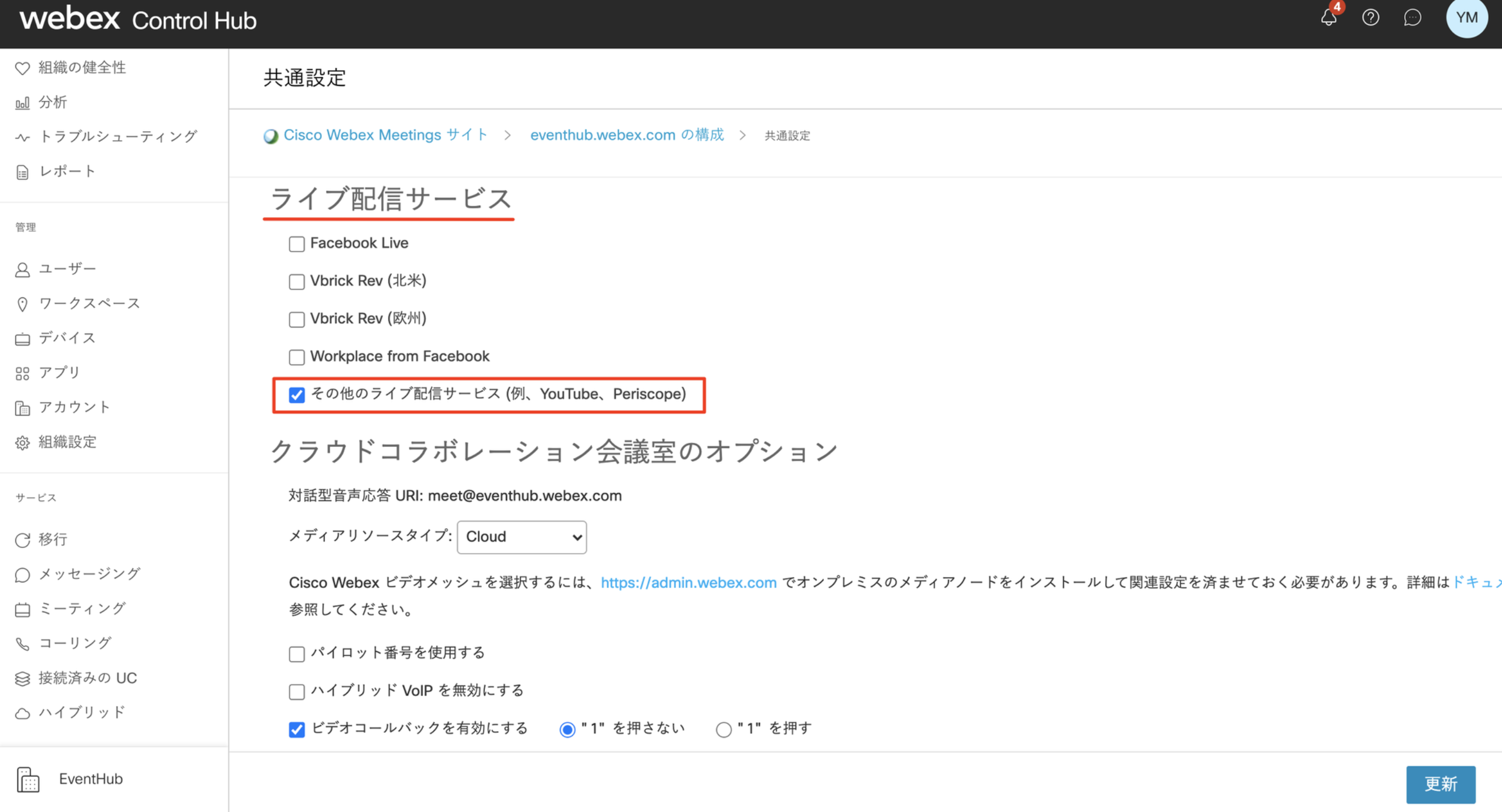The width and height of the screenshot is (1502, 812).
Task: Open 組織の健全性 in the sidebar
Action: [82, 68]
